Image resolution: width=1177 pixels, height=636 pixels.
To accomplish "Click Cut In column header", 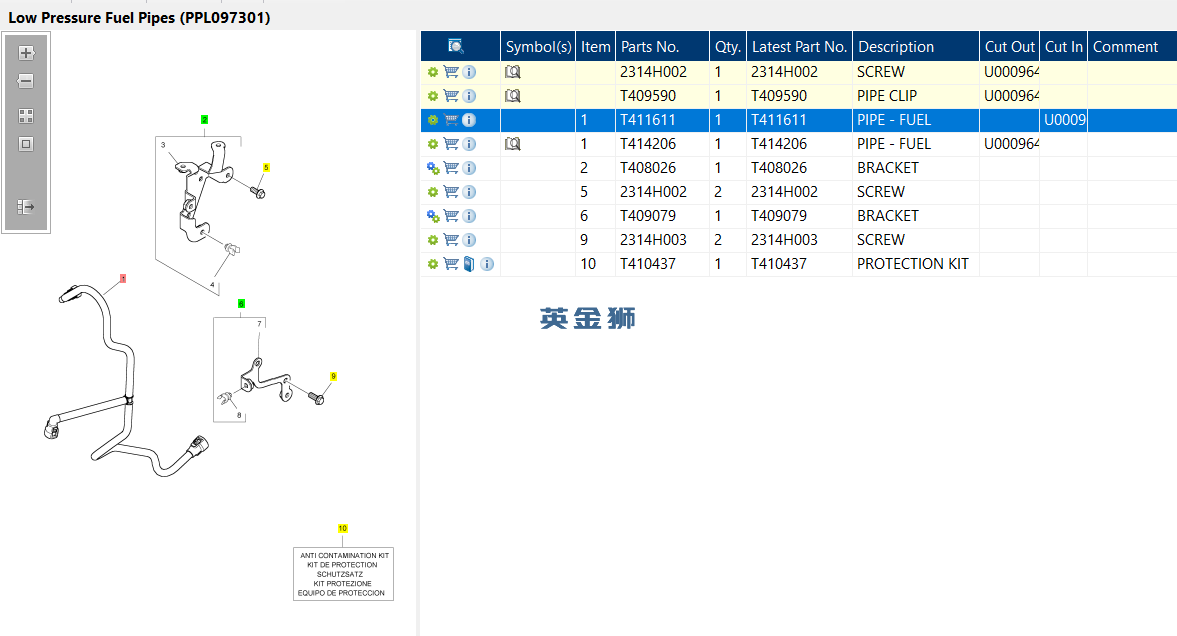I will [1064, 47].
